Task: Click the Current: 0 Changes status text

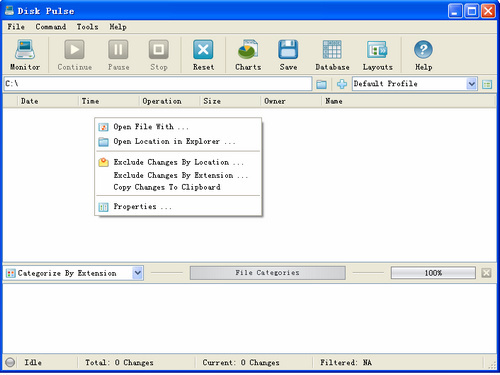Action: coord(241,362)
